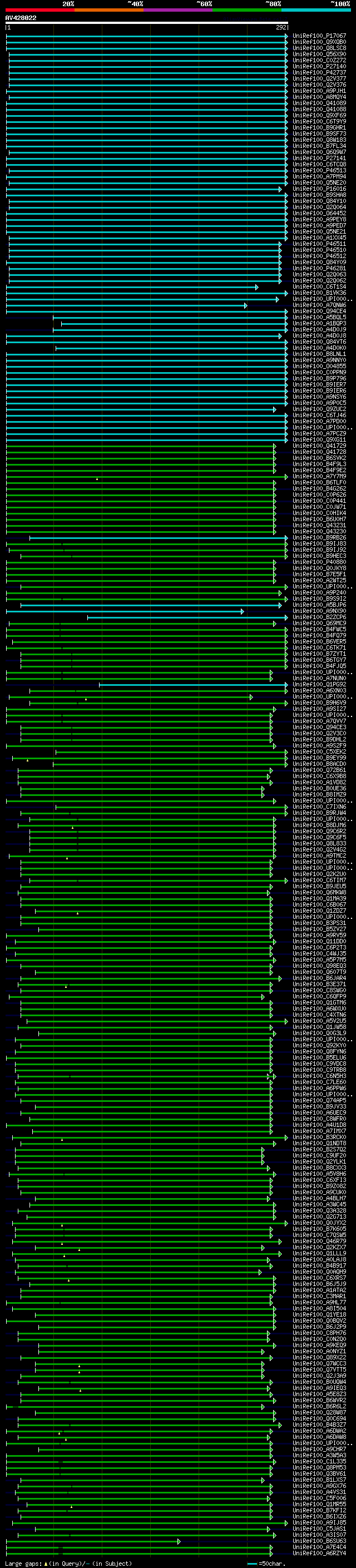Open hit UniRef100_Q8LSC8
The height and width of the screenshot is (1568, 356).
pos(319,48)
